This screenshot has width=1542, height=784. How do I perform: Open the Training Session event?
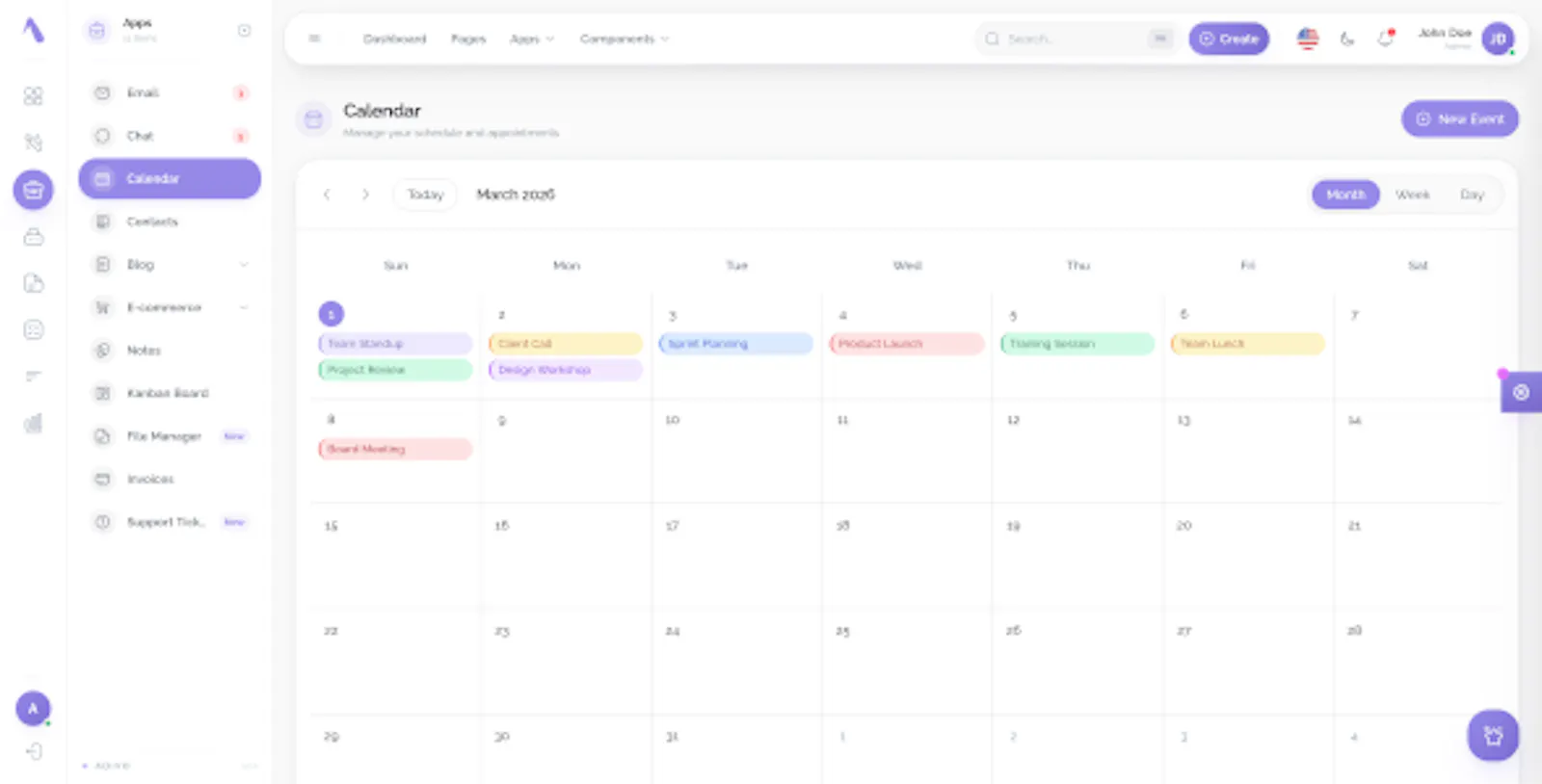pos(1077,344)
